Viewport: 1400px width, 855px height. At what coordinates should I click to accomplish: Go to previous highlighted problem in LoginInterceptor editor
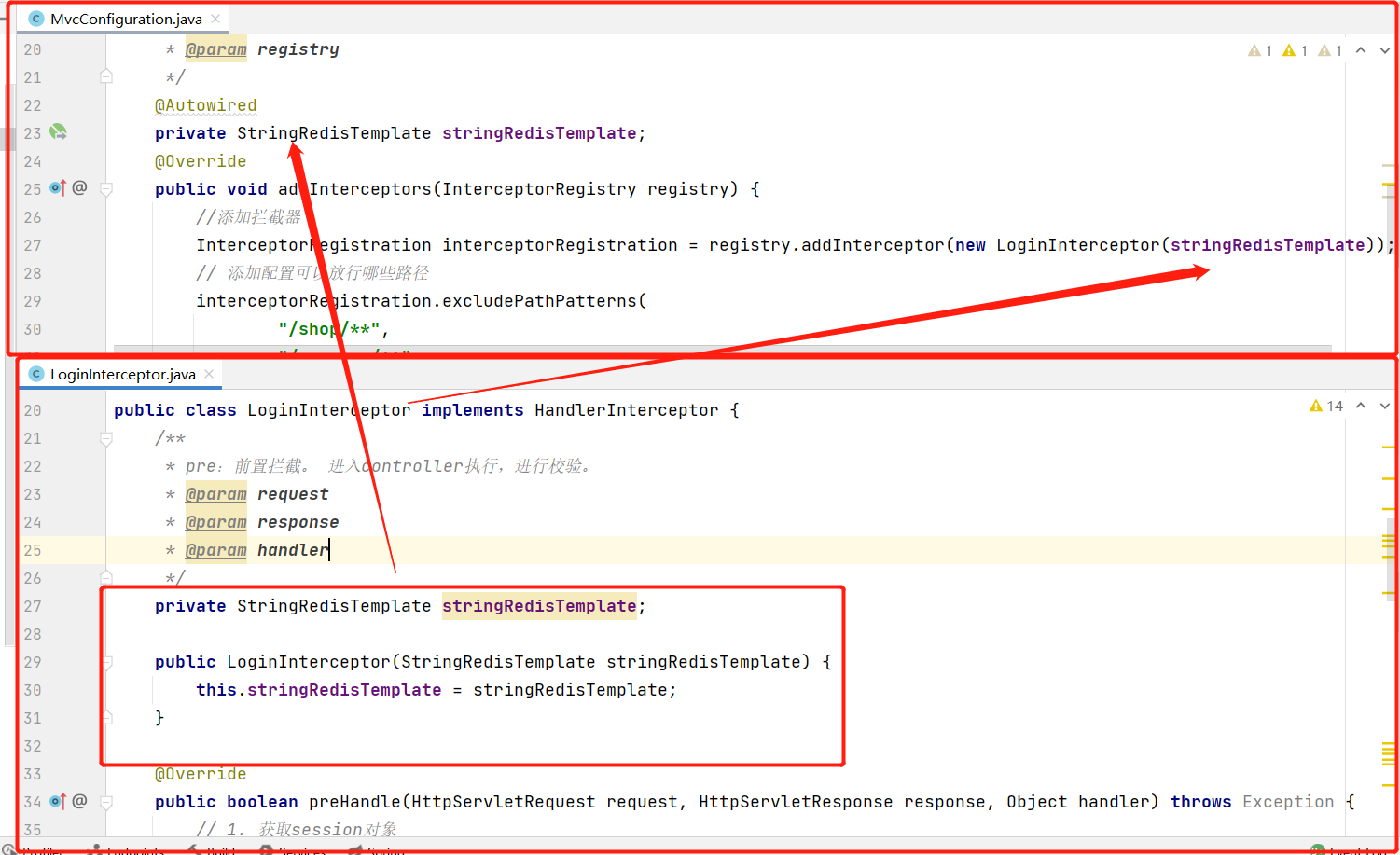[x=1361, y=406]
